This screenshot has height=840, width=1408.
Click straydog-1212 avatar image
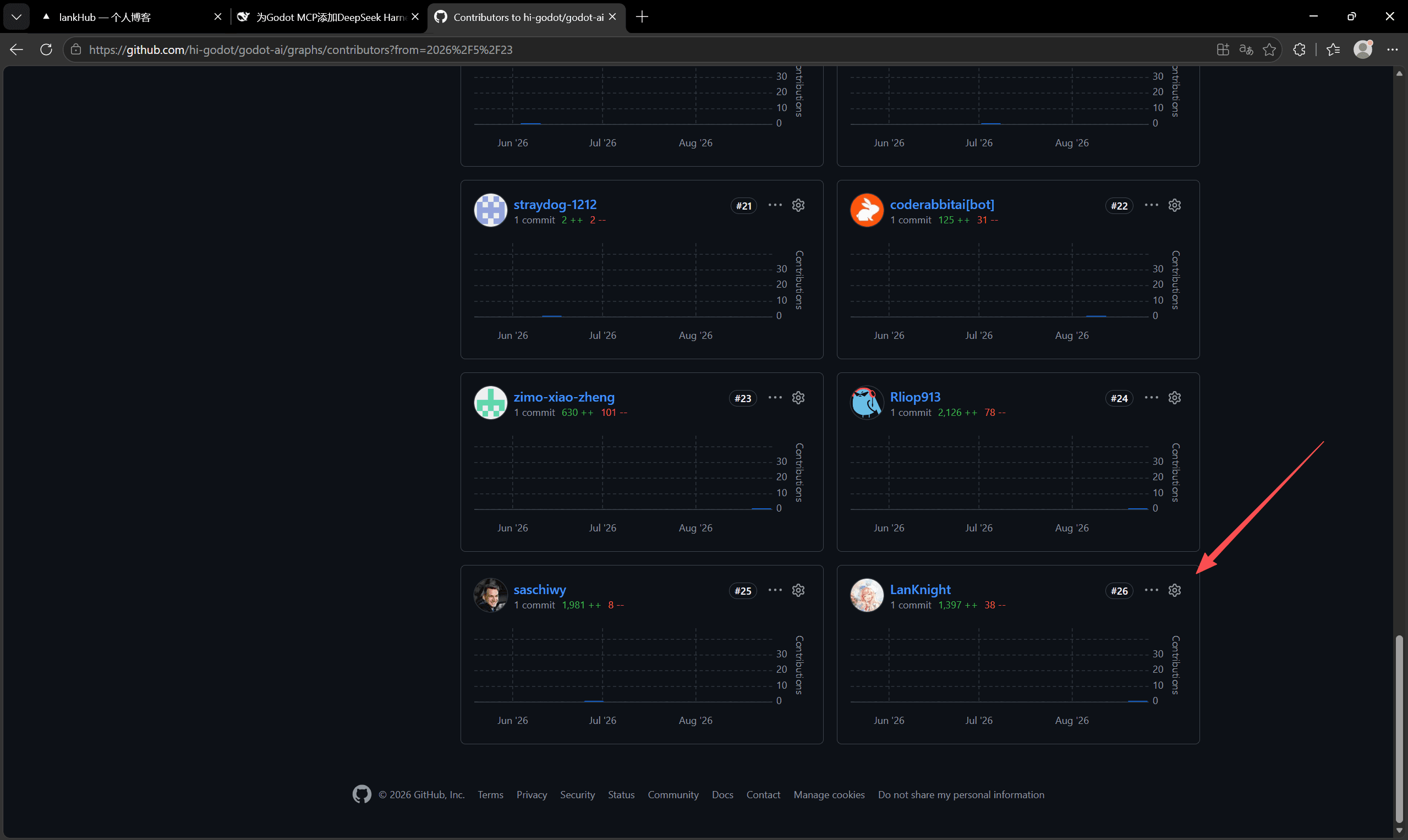[x=490, y=210]
